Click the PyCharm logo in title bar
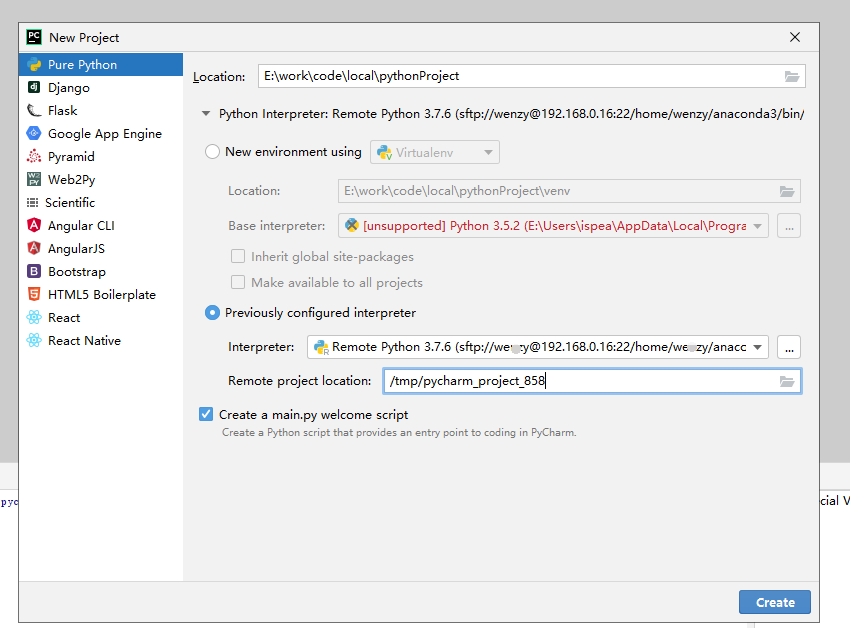The height and width of the screenshot is (628, 850). click(34, 37)
